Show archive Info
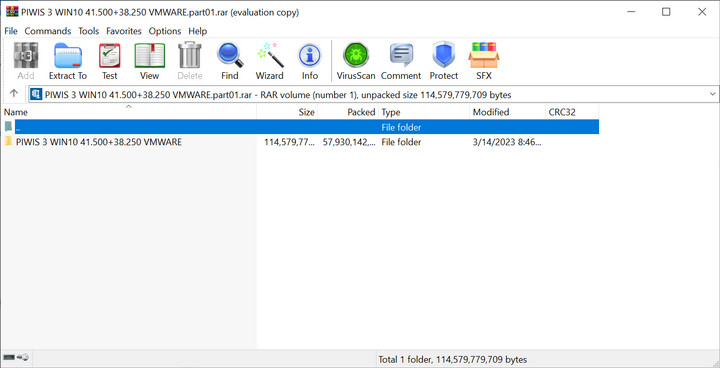 pyautogui.click(x=310, y=61)
